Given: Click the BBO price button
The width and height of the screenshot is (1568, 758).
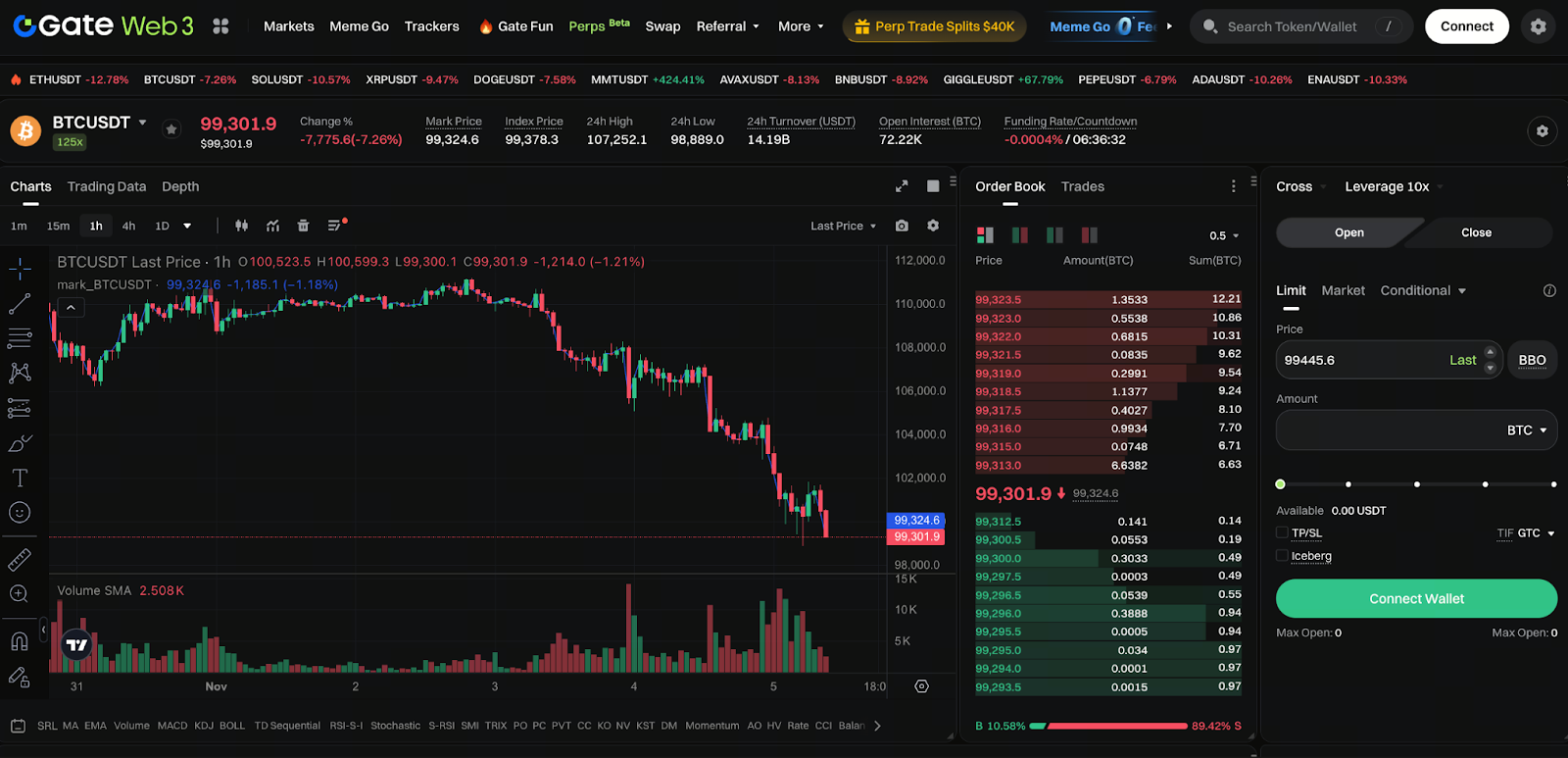Looking at the screenshot, I should (1532, 360).
